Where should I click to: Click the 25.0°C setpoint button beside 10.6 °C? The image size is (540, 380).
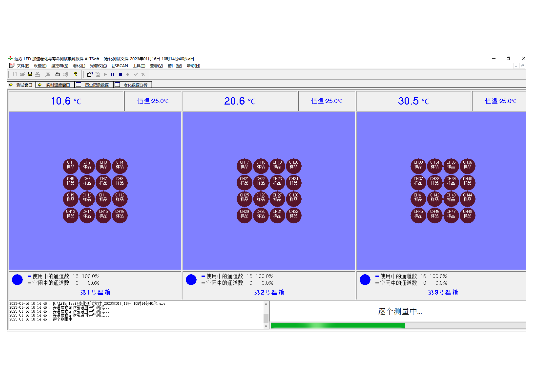153,101
